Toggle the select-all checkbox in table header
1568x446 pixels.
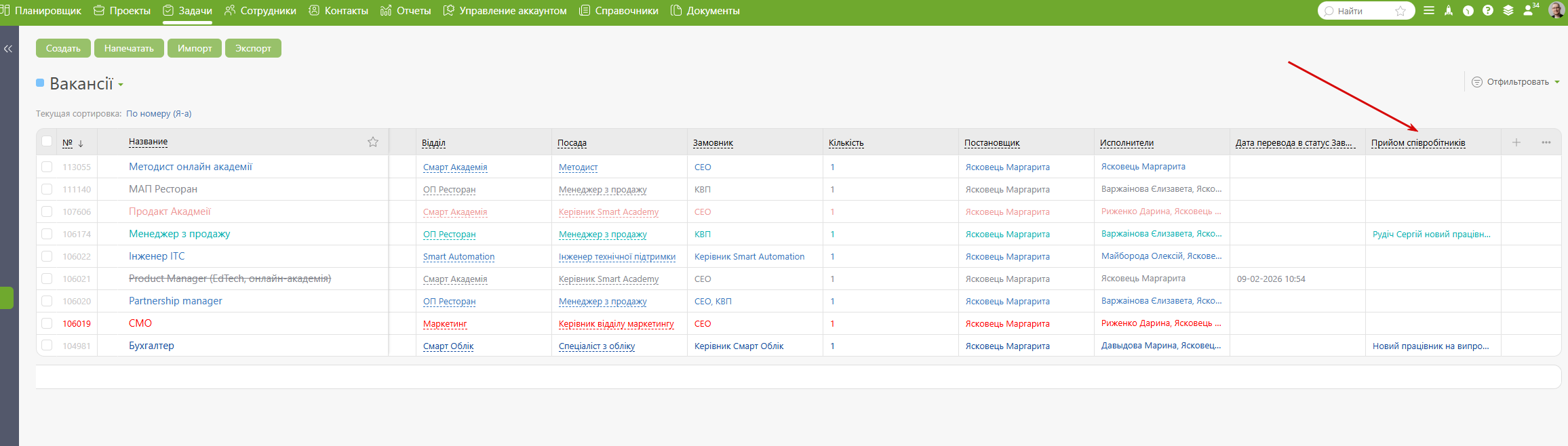47,141
